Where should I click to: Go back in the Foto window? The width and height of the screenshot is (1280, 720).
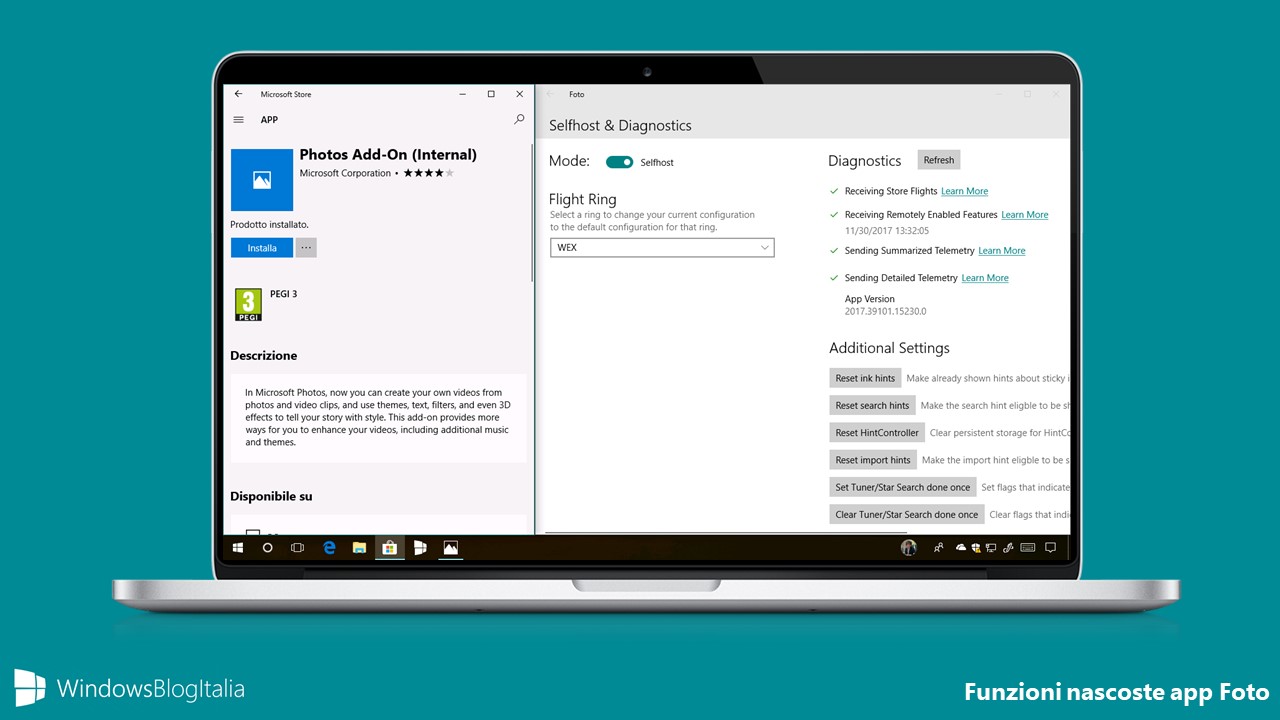coord(550,94)
